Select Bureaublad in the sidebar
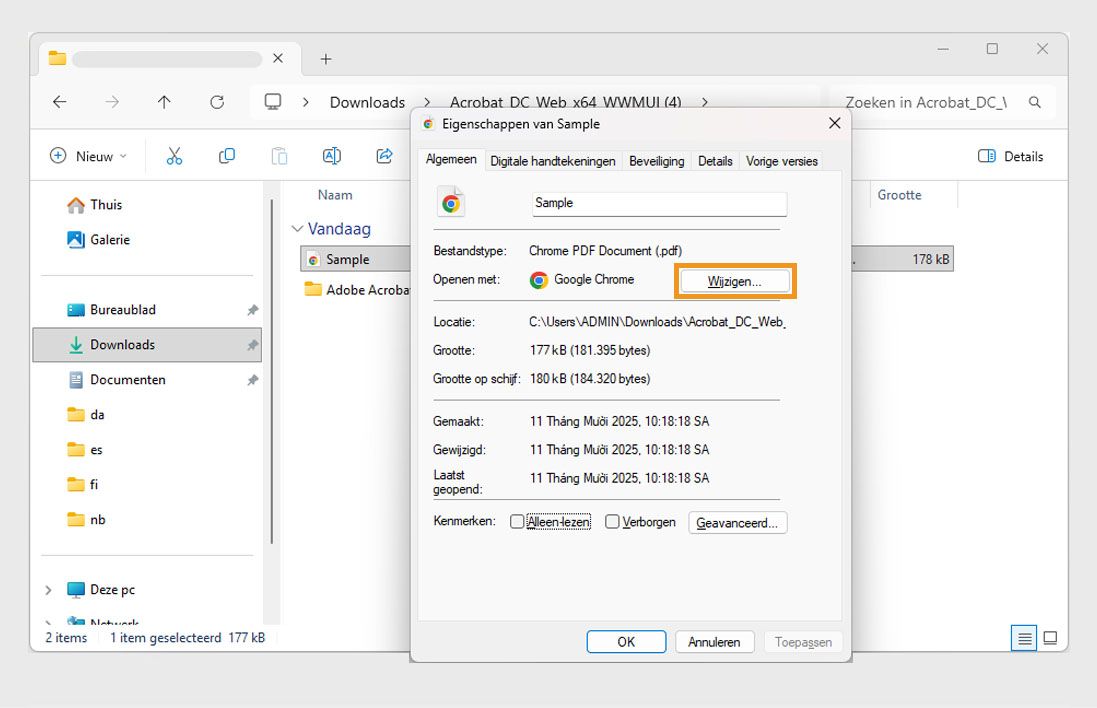The image size is (1097, 708). coord(122,310)
